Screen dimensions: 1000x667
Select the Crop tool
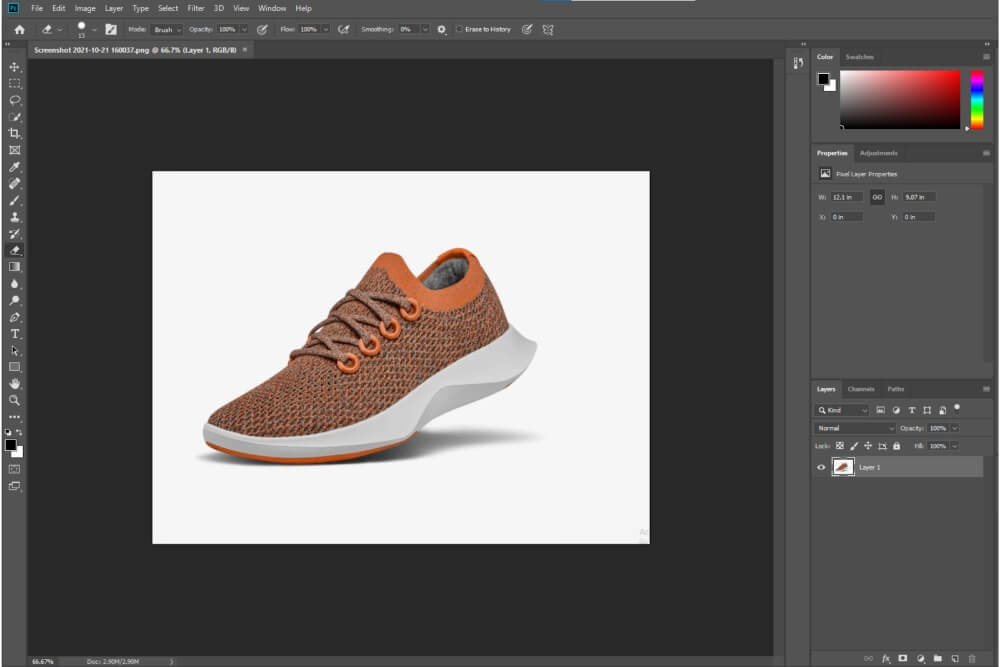[15, 133]
